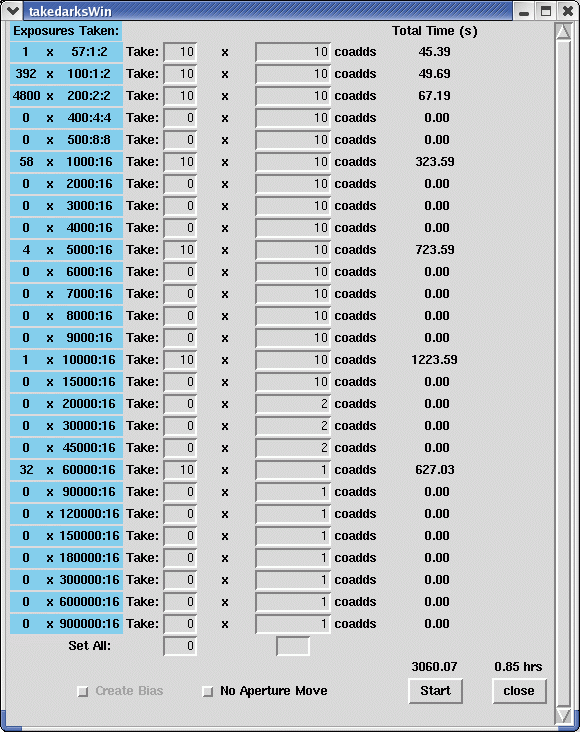Click the Set All coadds input box

293,646
